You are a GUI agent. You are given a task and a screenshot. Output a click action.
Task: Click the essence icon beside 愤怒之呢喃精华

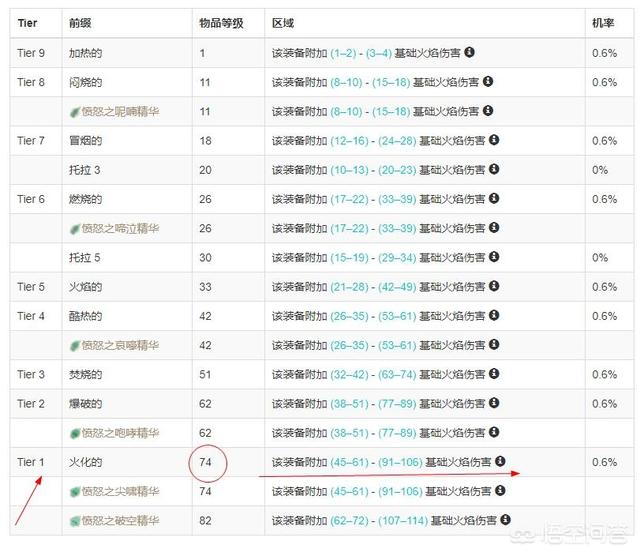(75, 112)
